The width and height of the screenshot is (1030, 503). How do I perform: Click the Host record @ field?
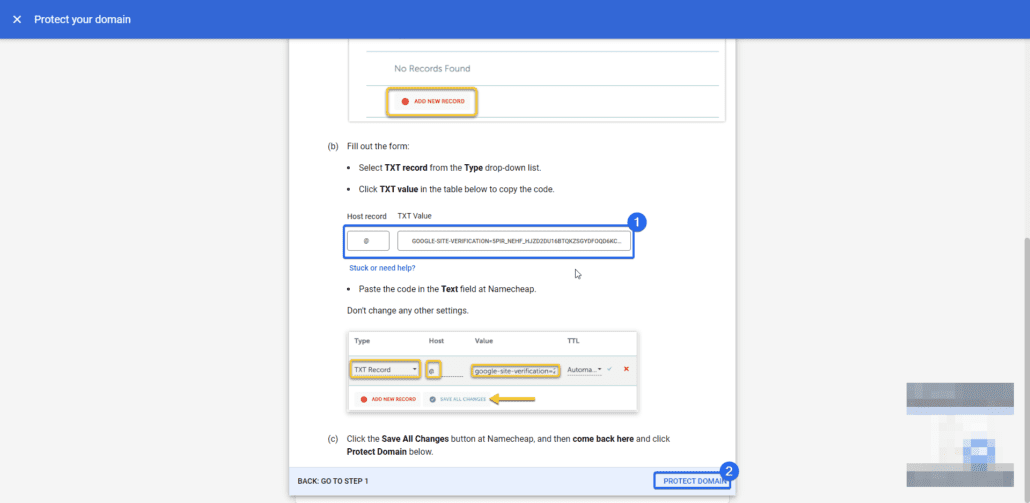tap(368, 240)
